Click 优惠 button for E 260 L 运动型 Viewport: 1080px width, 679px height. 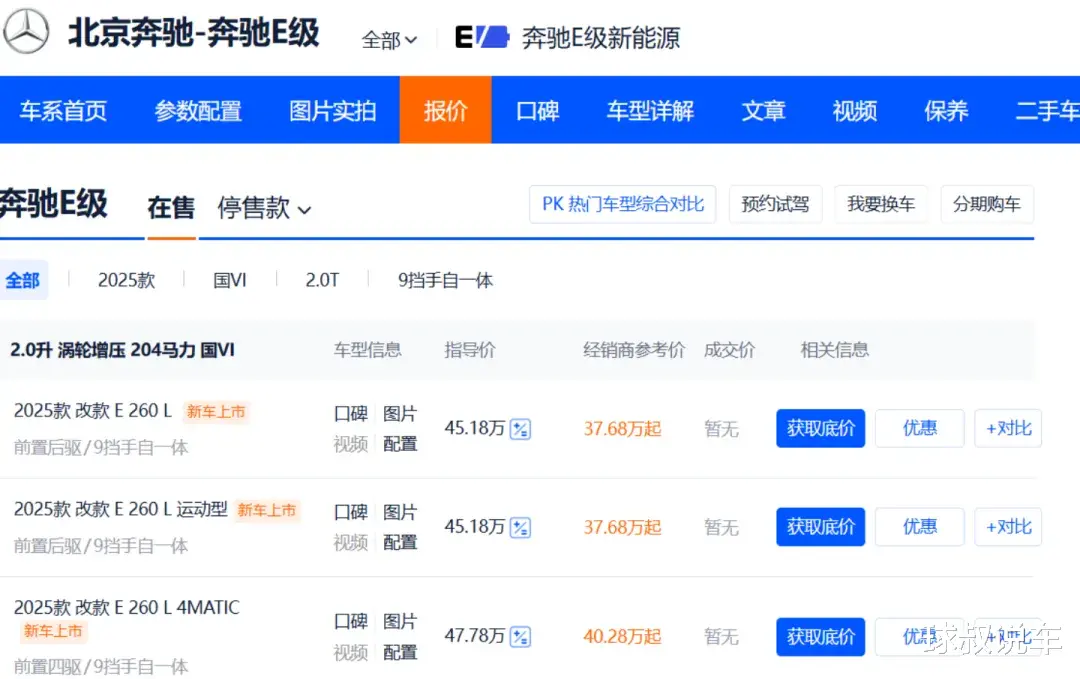(920, 527)
